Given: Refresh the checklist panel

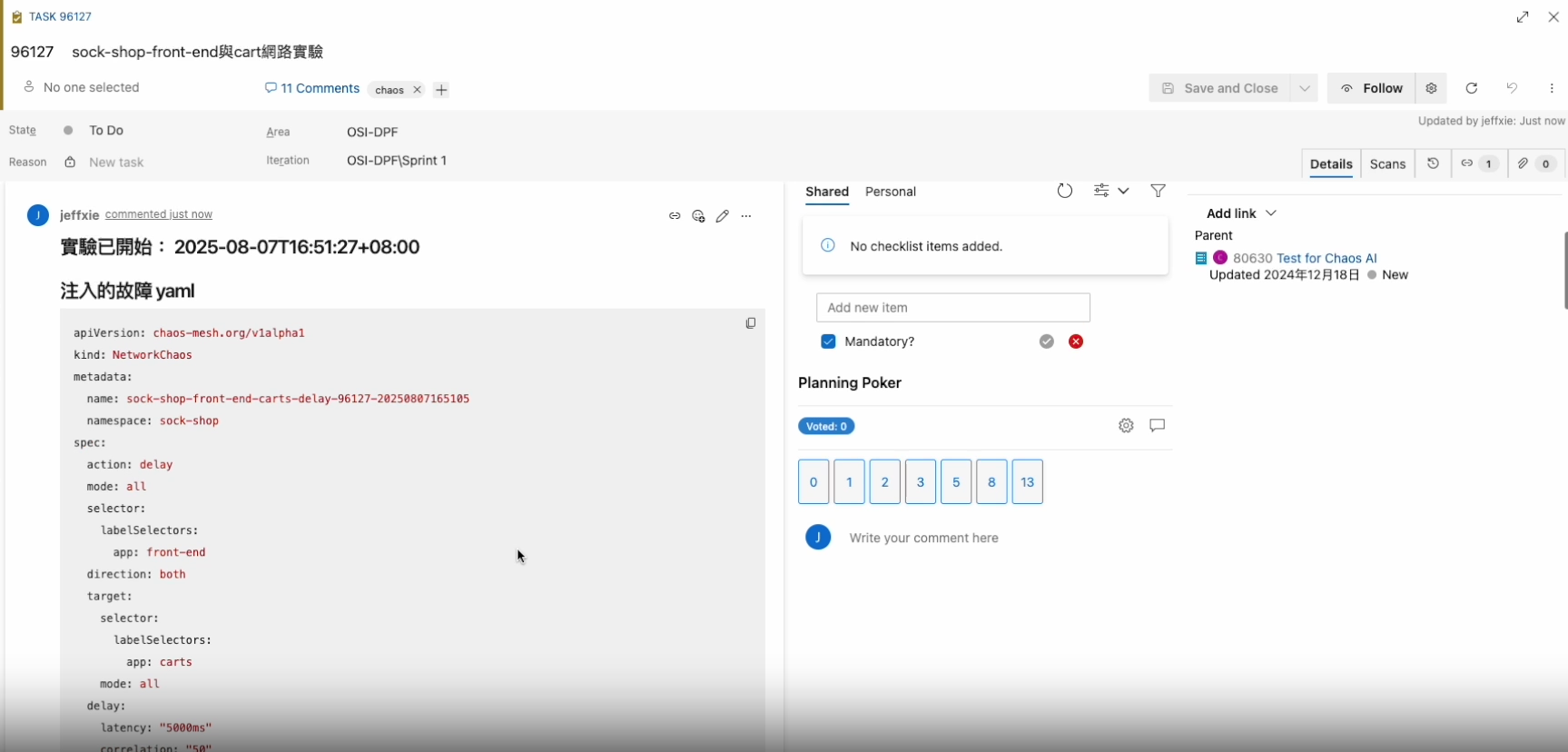Looking at the screenshot, I should [1064, 191].
